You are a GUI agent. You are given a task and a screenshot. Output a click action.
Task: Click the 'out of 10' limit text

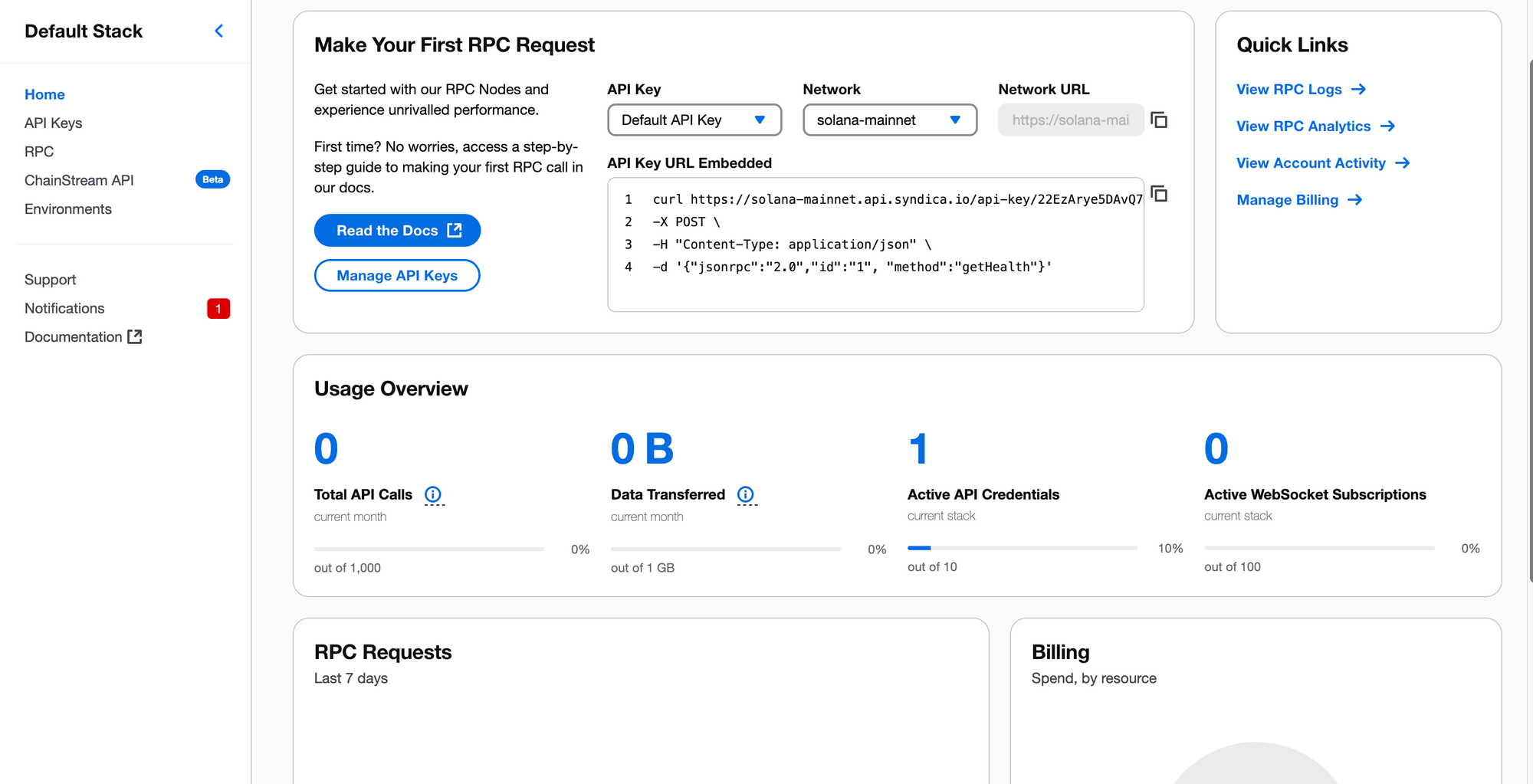point(932,567)
